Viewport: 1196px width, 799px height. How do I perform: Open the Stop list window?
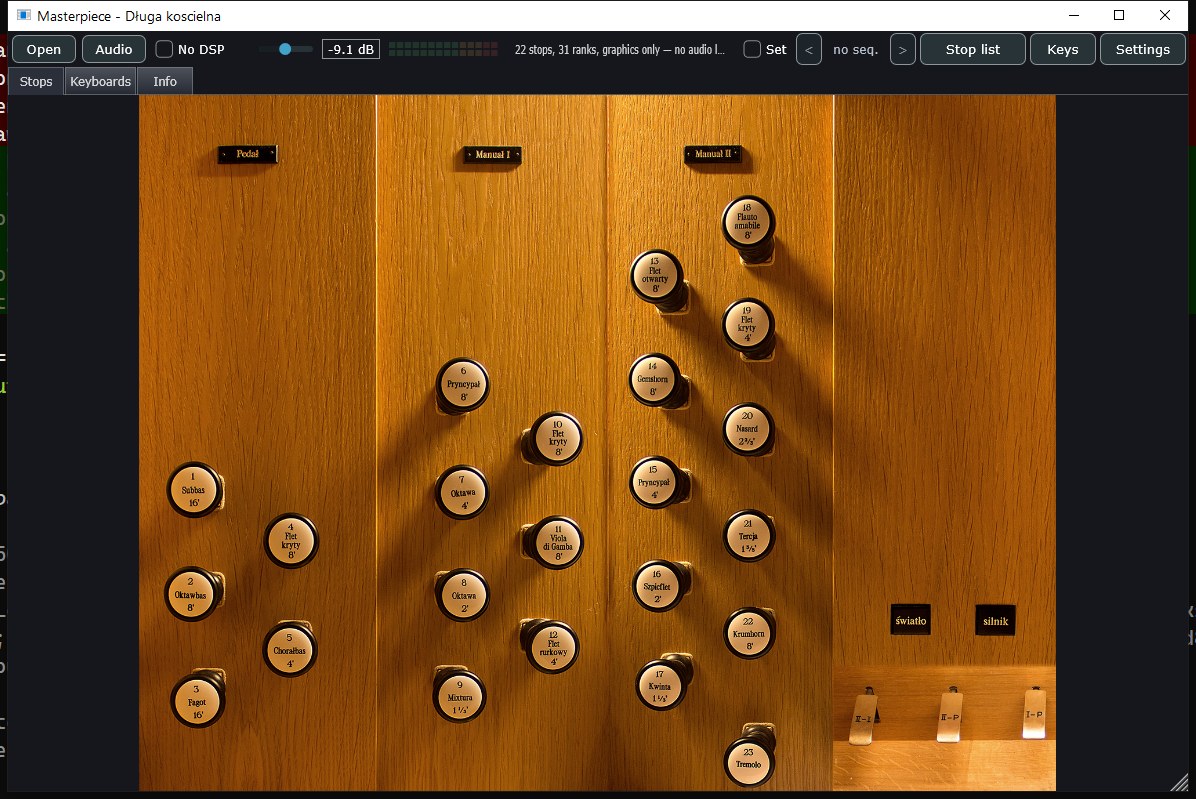pyautogui.click(x=973, y=50)
